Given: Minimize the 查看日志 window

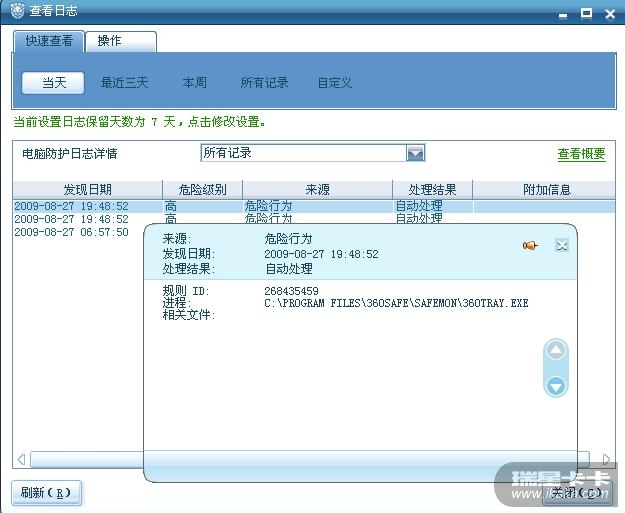Looking at the screenshot, I should coord(563,14).
